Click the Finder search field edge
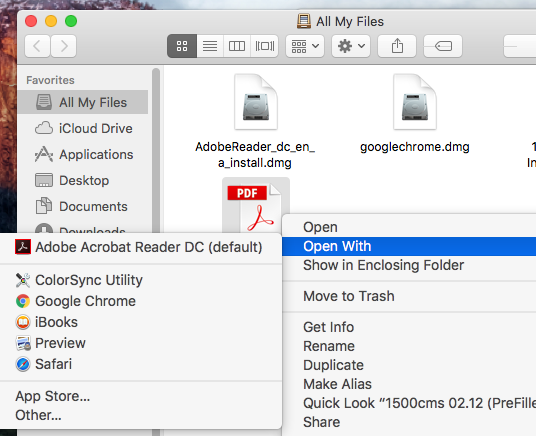The image size is (536, 436). 520,46
